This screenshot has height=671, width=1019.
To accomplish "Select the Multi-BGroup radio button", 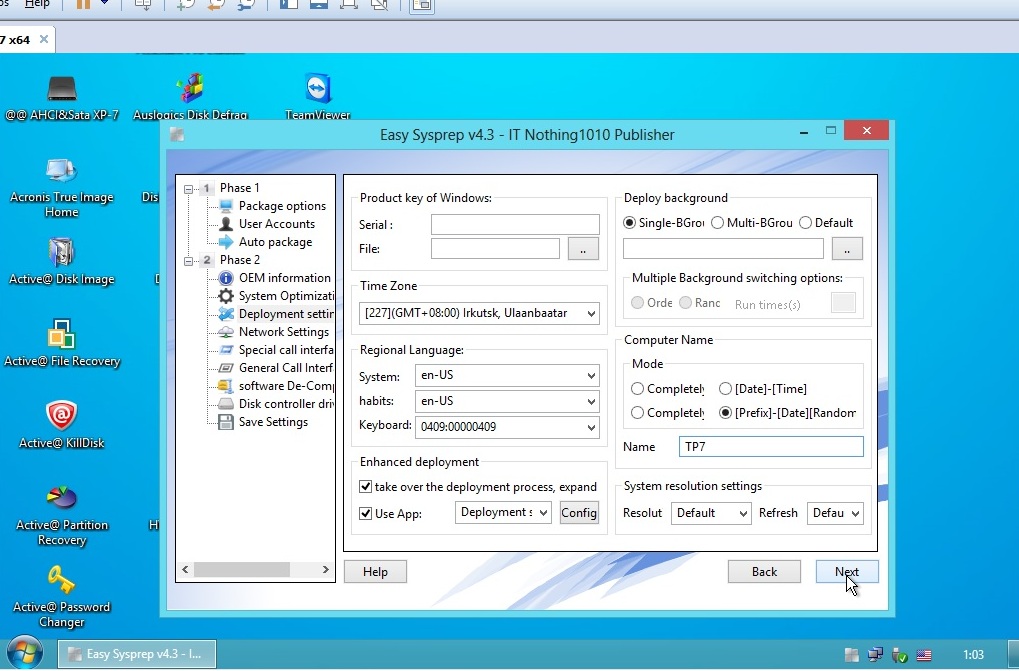I will click(x=717, y=223).
